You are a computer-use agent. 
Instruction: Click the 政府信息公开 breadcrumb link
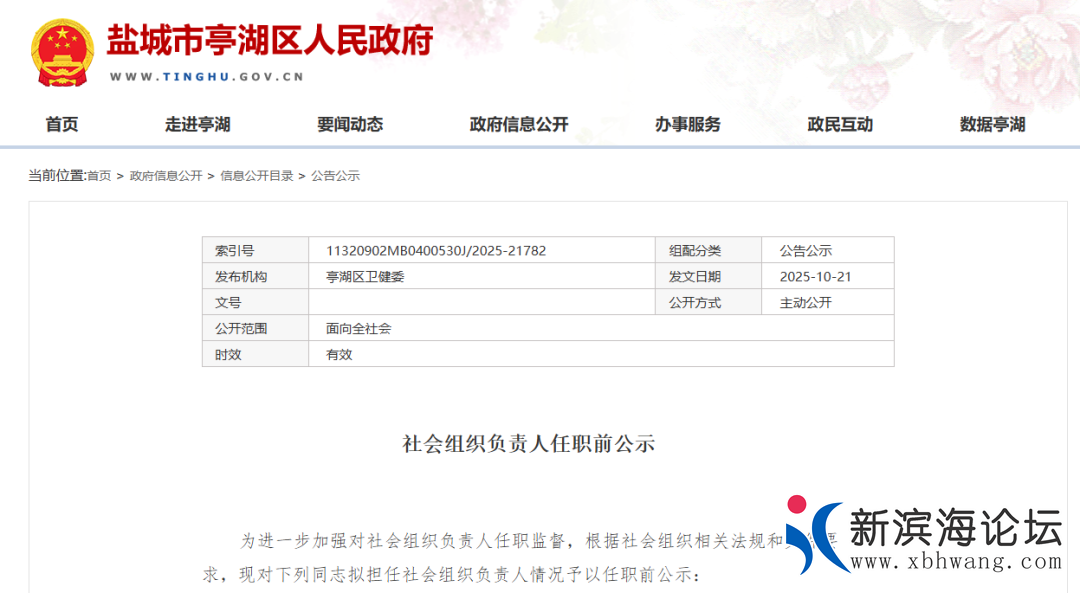coord(166,176)
